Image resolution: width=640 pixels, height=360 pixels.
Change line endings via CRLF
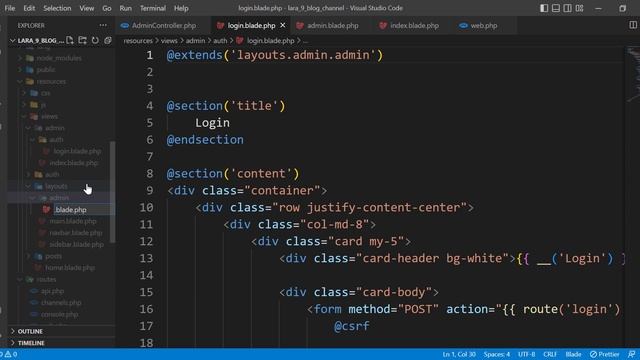pyautogui.click(x=550, y=354)
